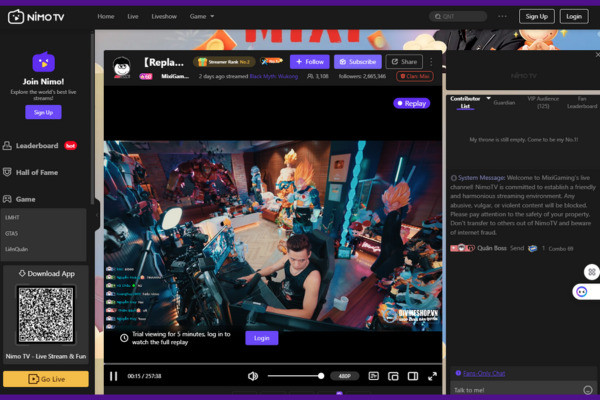Select the Contributor List tab
Viewport: 600px width, 400px height.
click(465, 102)
